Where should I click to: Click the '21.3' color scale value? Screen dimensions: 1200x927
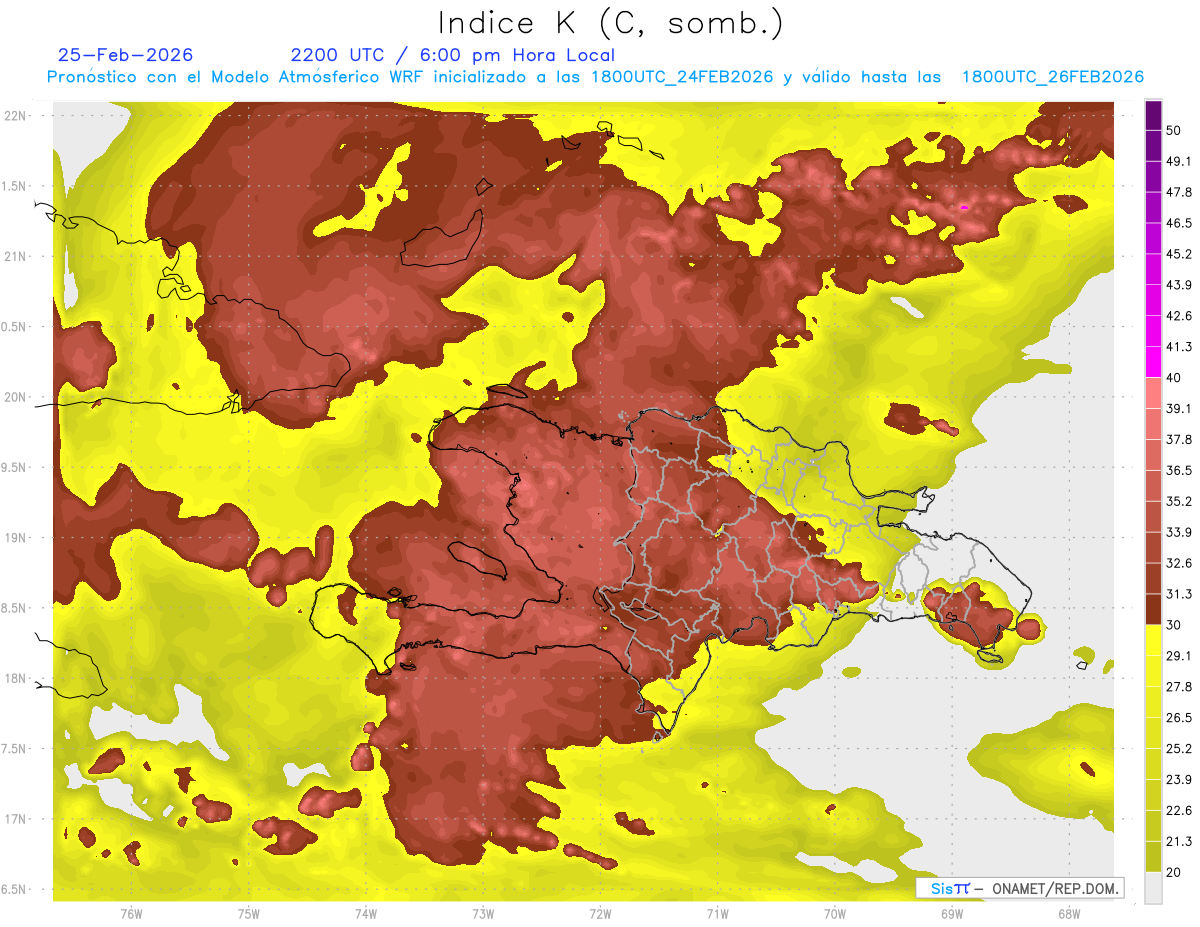(x=1179, y=842)
